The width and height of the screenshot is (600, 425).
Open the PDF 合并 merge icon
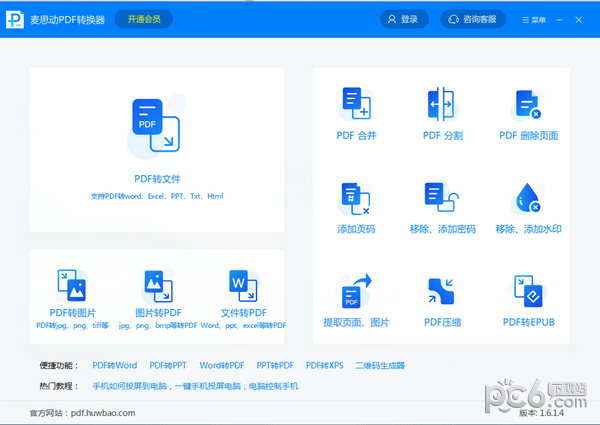[x=356, y=103]
